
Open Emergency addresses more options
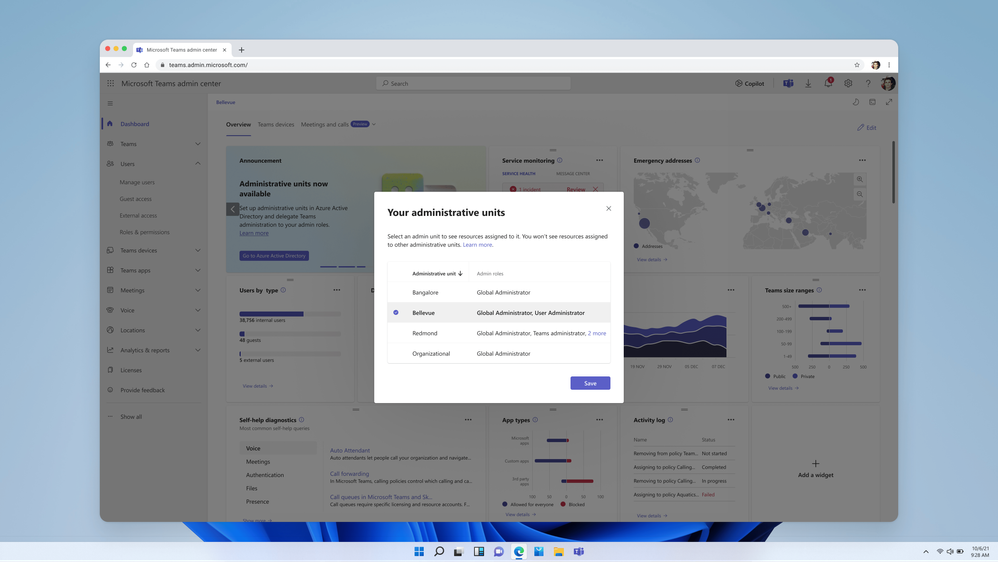click(862, 160)
